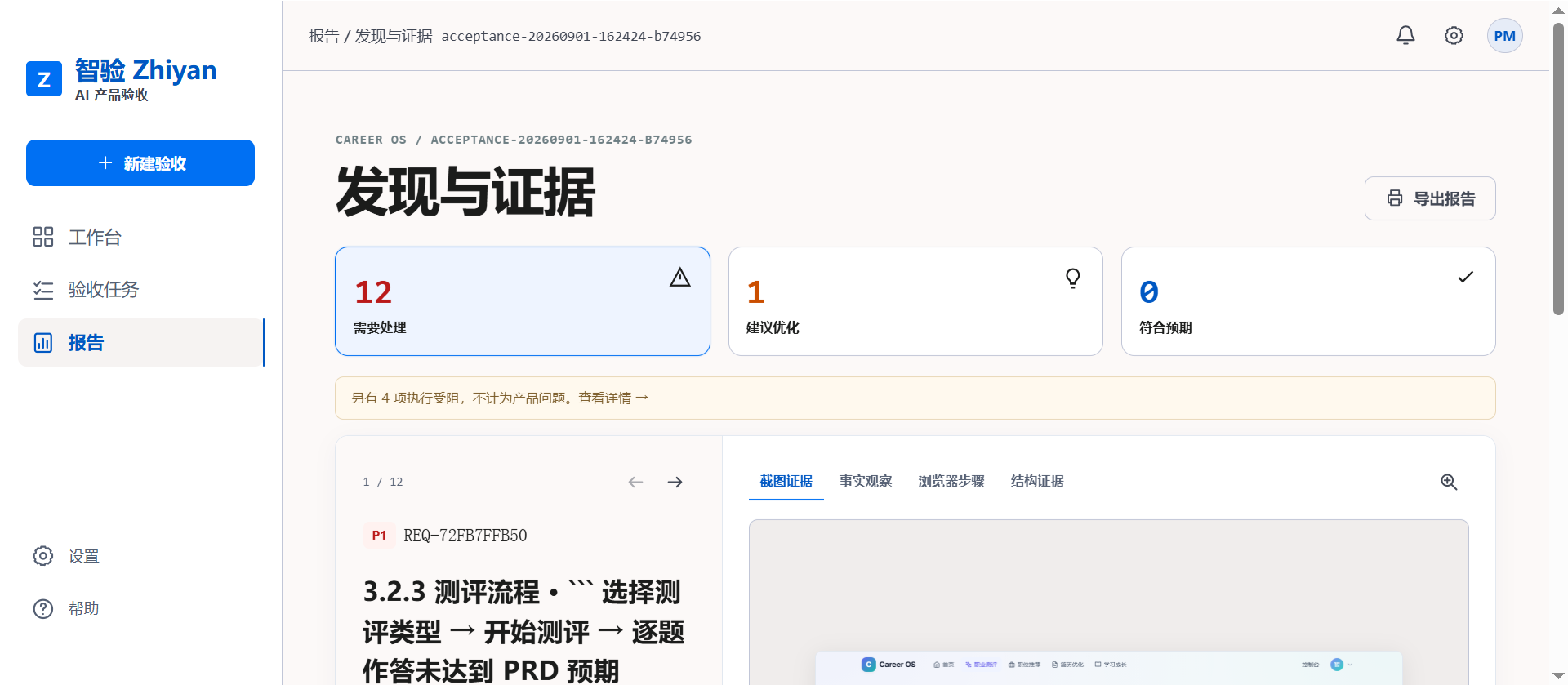1568x685 pixels.
Task: Click the checkmark icon on 符合预期 card
Action: click(1466, 277)
